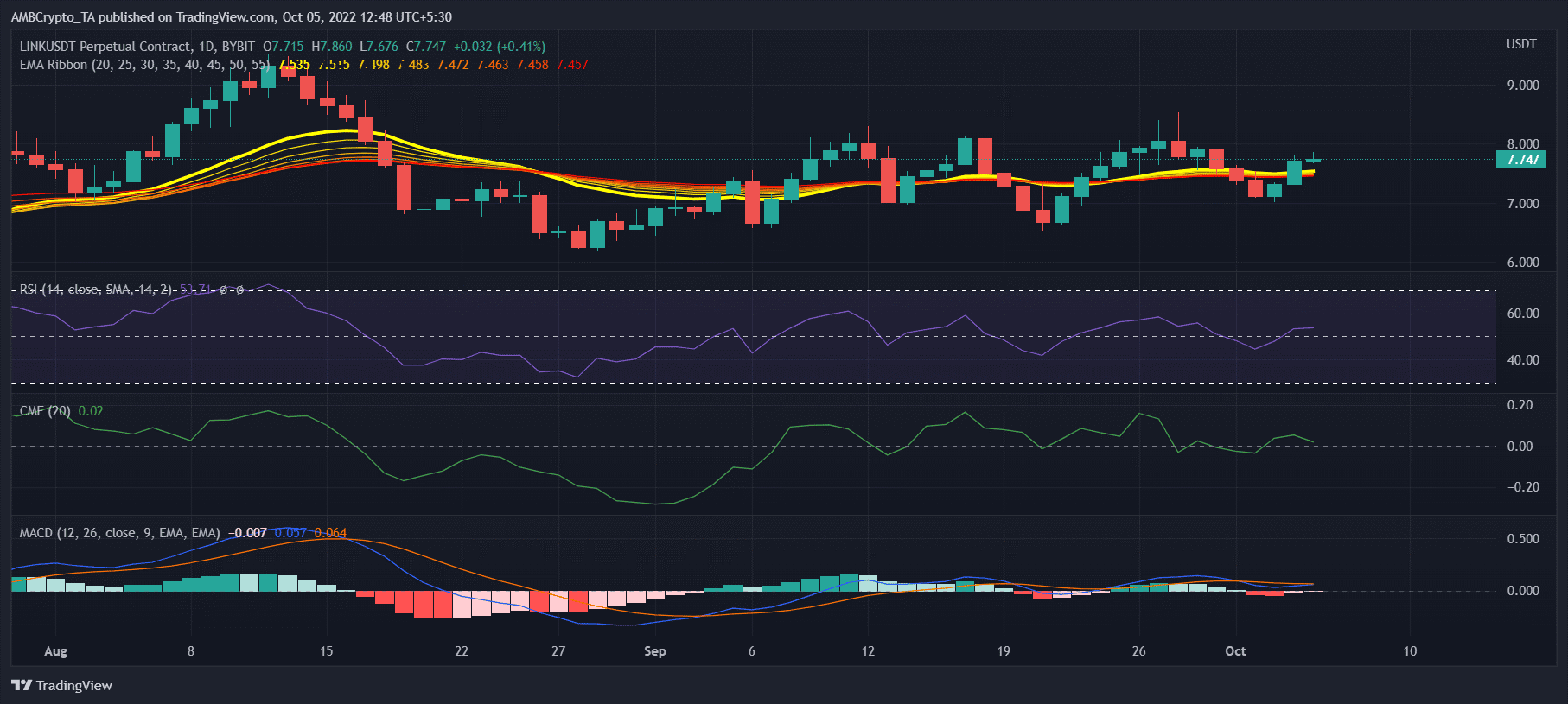Click the 26 date label on time axis
1568x704 pixels.
point(1138,651)
